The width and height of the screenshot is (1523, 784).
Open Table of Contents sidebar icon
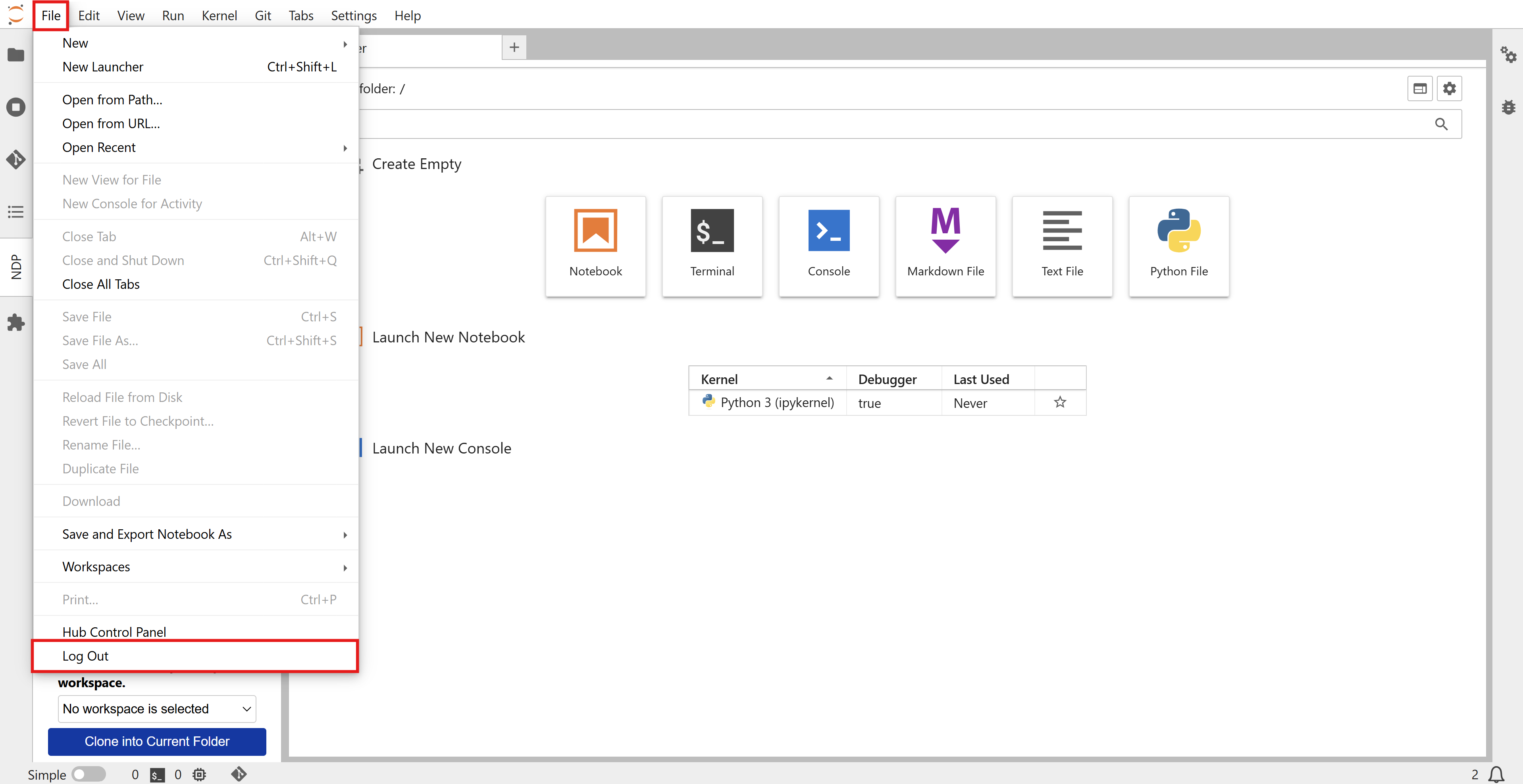tap(16, 211)
